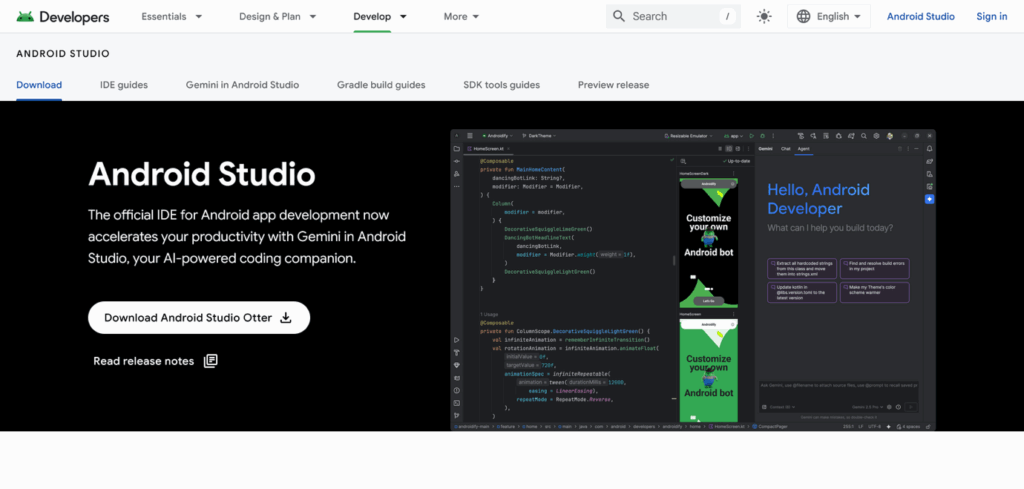Open the Read release notes link

144,361
